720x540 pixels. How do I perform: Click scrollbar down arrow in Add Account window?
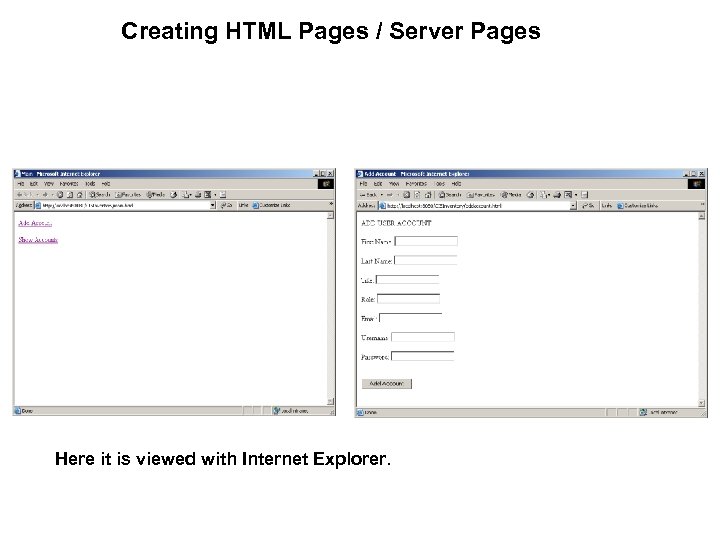(x=701, y=403)
